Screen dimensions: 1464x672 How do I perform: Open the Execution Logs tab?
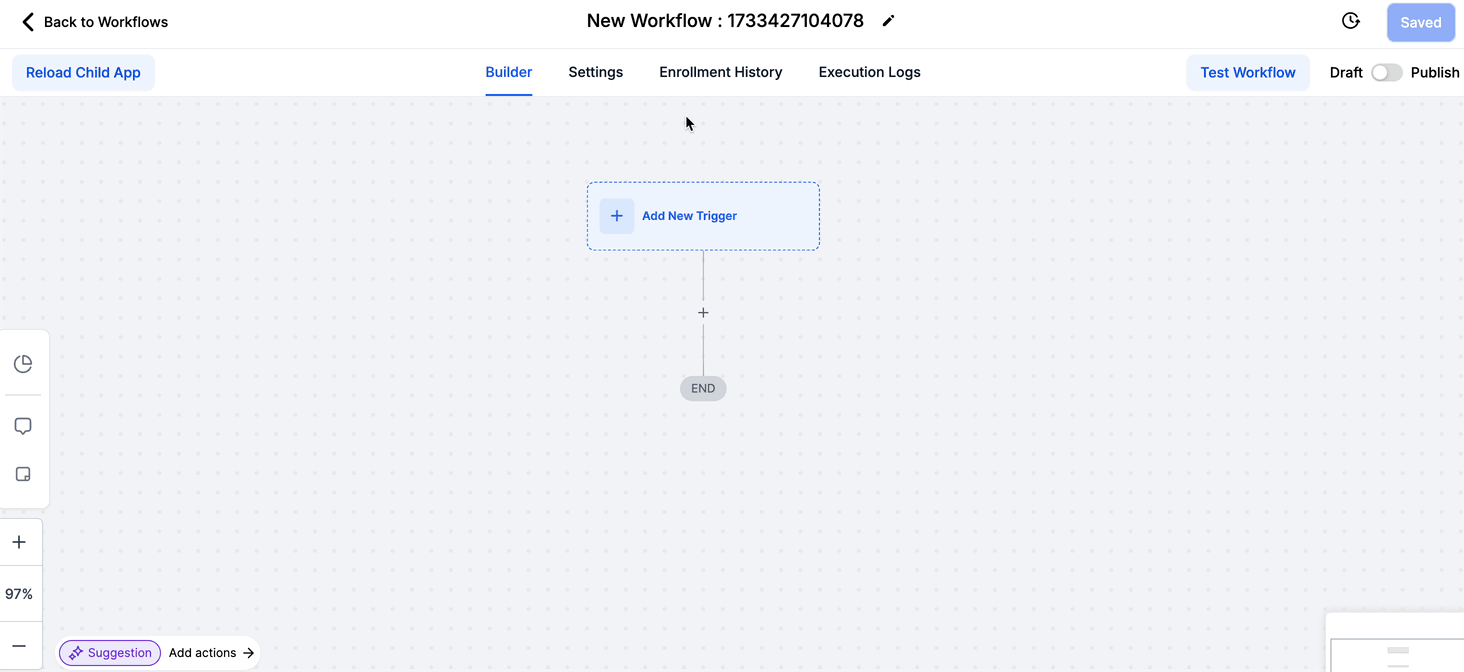[868, 72]
